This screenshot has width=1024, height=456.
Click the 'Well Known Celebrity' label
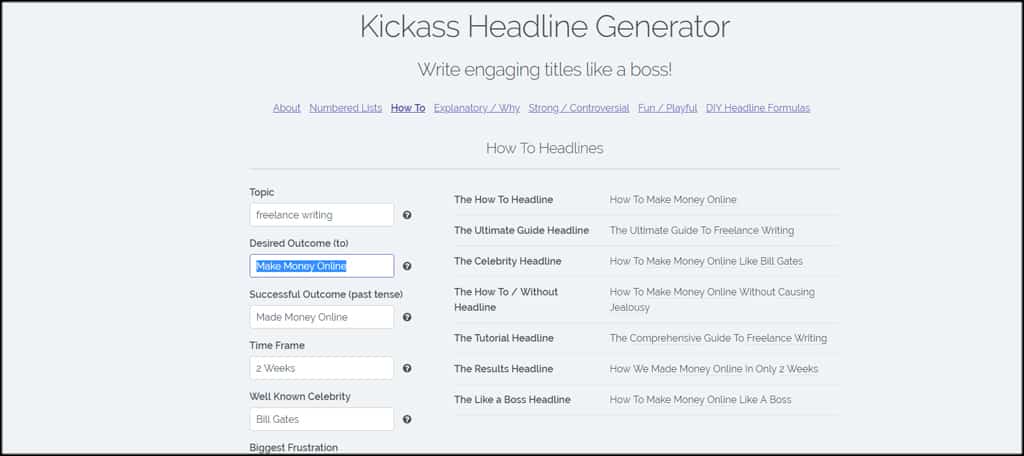[300, 397]
